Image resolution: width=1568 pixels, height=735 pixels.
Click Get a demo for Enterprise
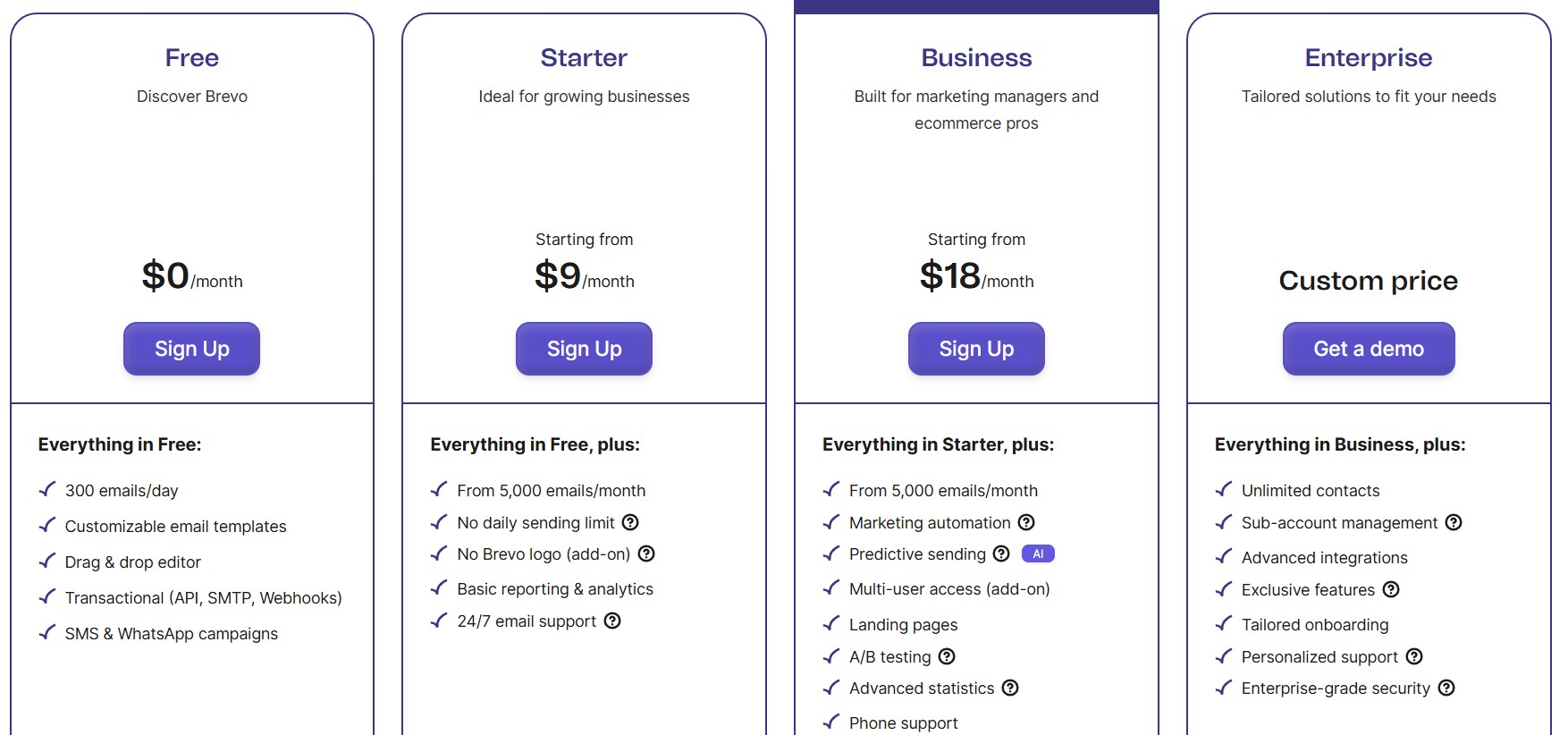[x=1368, y=349]
